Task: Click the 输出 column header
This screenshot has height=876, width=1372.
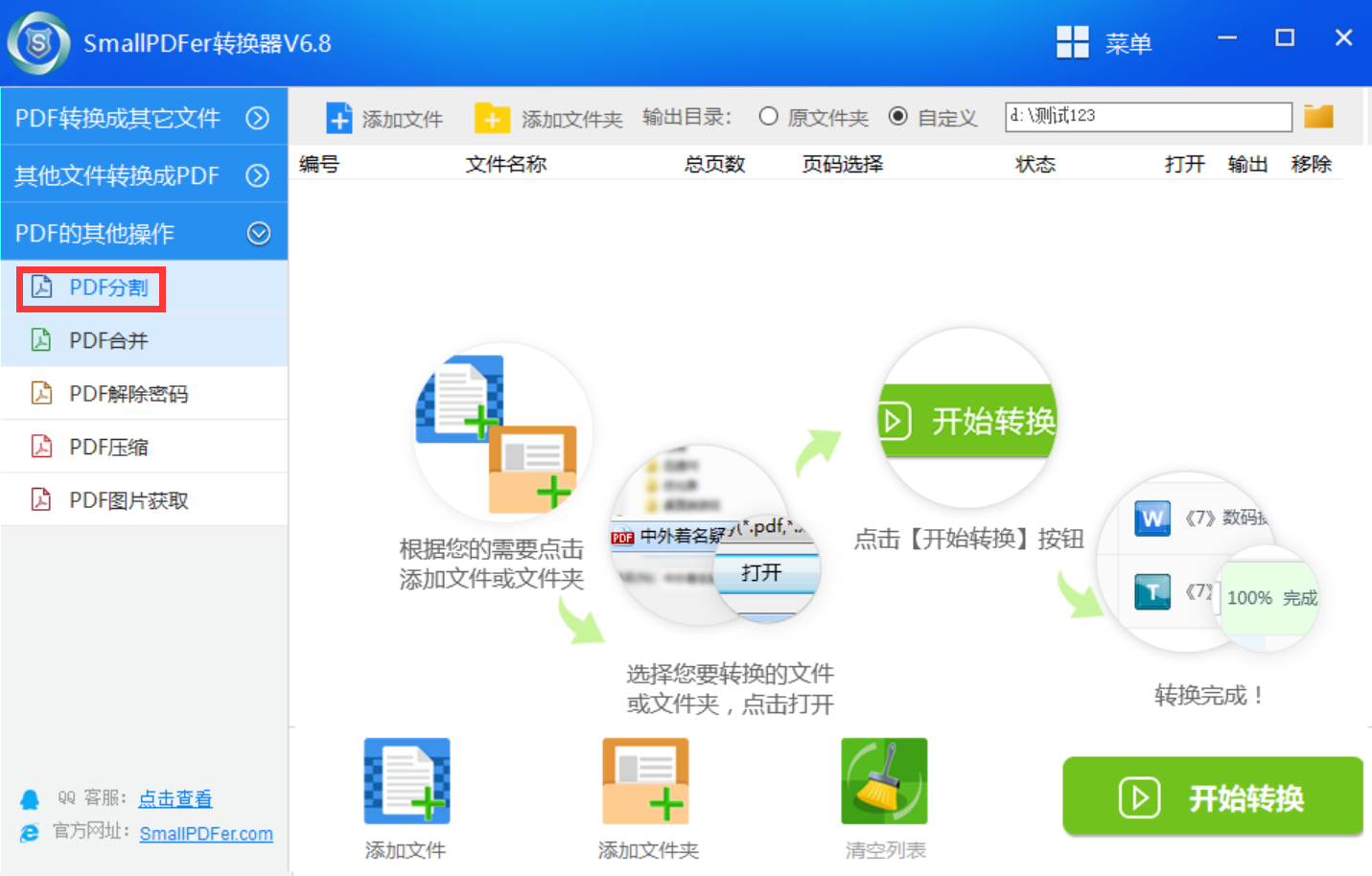Action: coord(1248,164)
